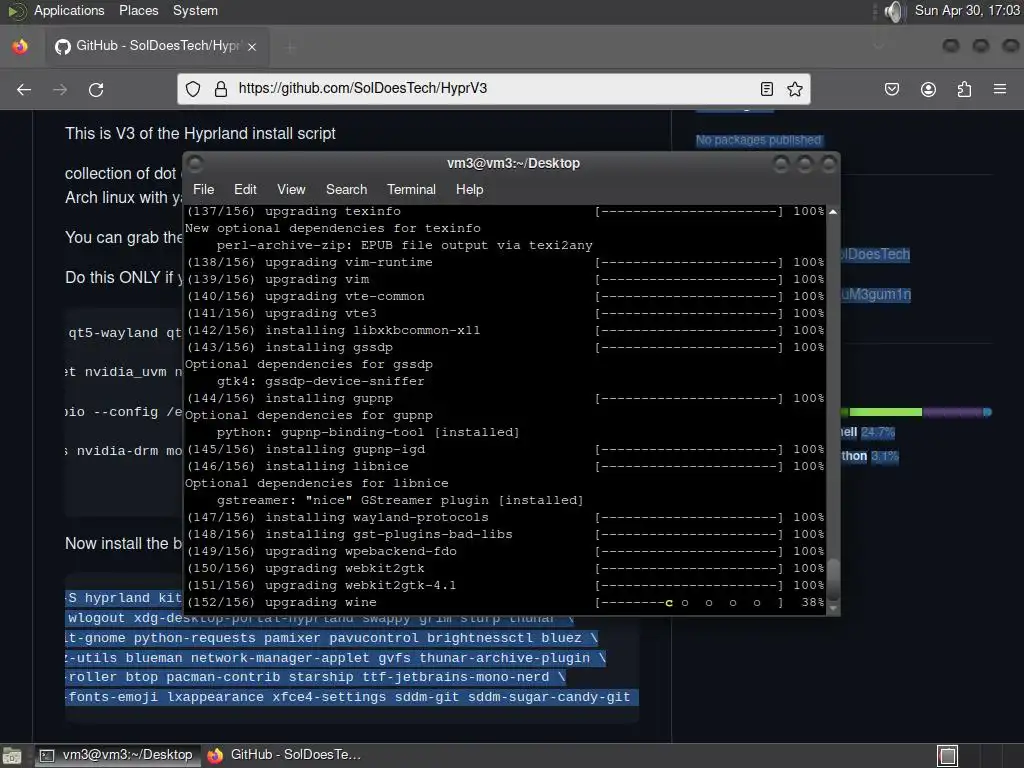Open the terminal Terminal menu
This screenshot has height=768, width=1024.
[x=411, y=189]
